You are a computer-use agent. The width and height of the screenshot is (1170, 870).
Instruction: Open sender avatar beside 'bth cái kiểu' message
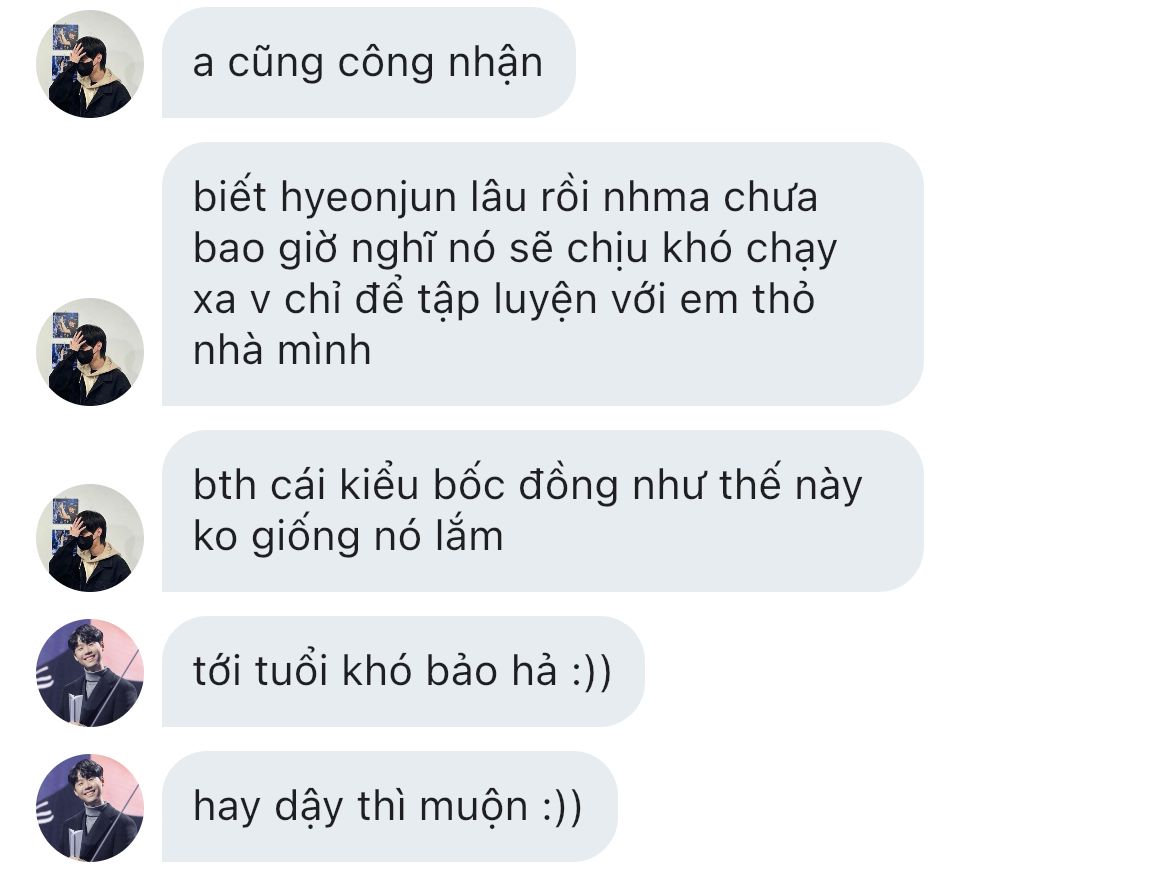[90, 538]
